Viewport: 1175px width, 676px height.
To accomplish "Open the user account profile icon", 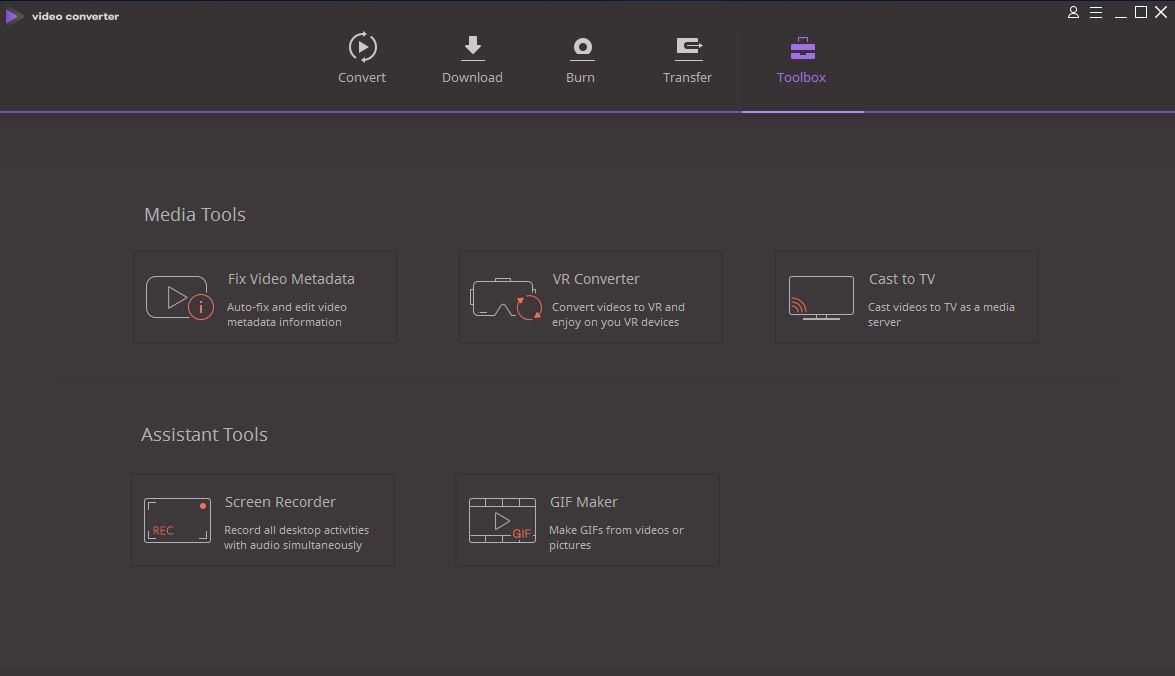I will click(x=1073, y=13).
